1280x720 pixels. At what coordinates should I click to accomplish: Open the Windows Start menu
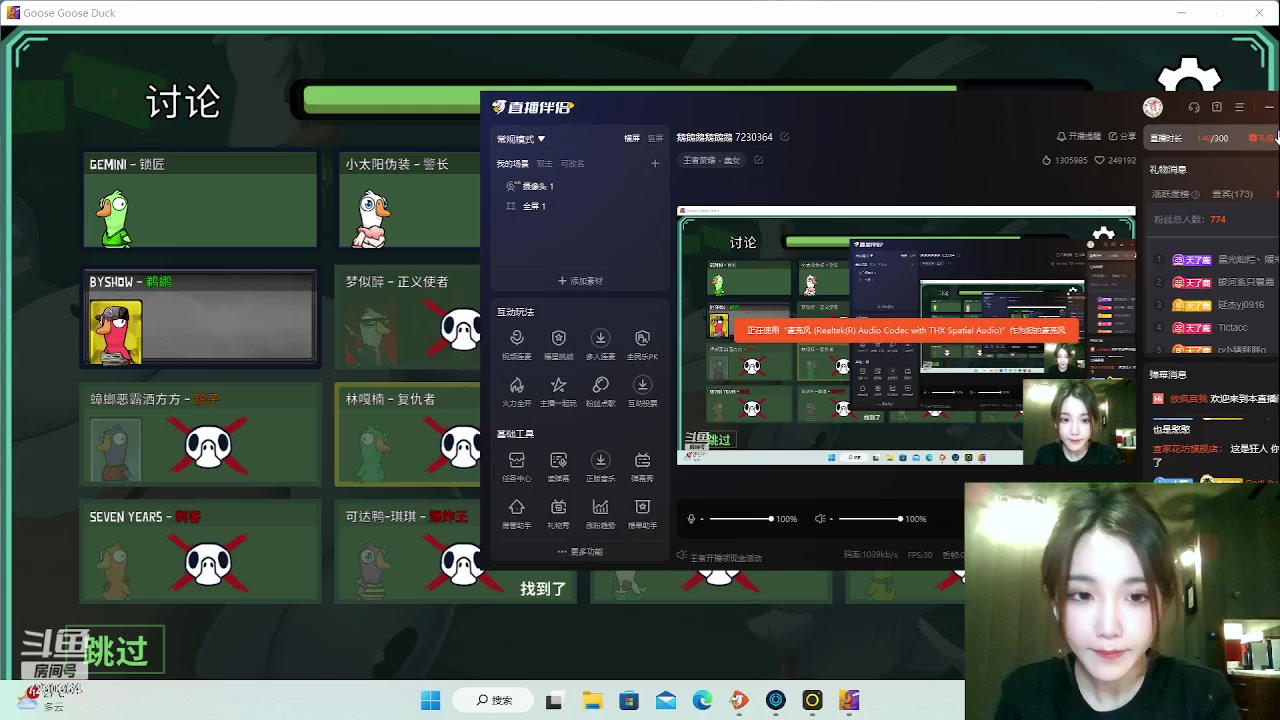(x=431, y=701)
